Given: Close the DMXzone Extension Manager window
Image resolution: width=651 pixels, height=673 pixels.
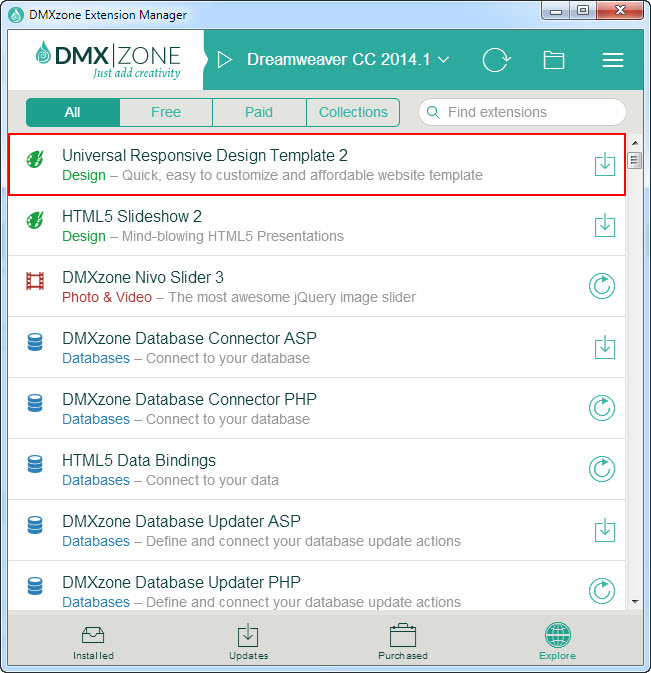Looking at the screenshot, I should coord(620,11).
